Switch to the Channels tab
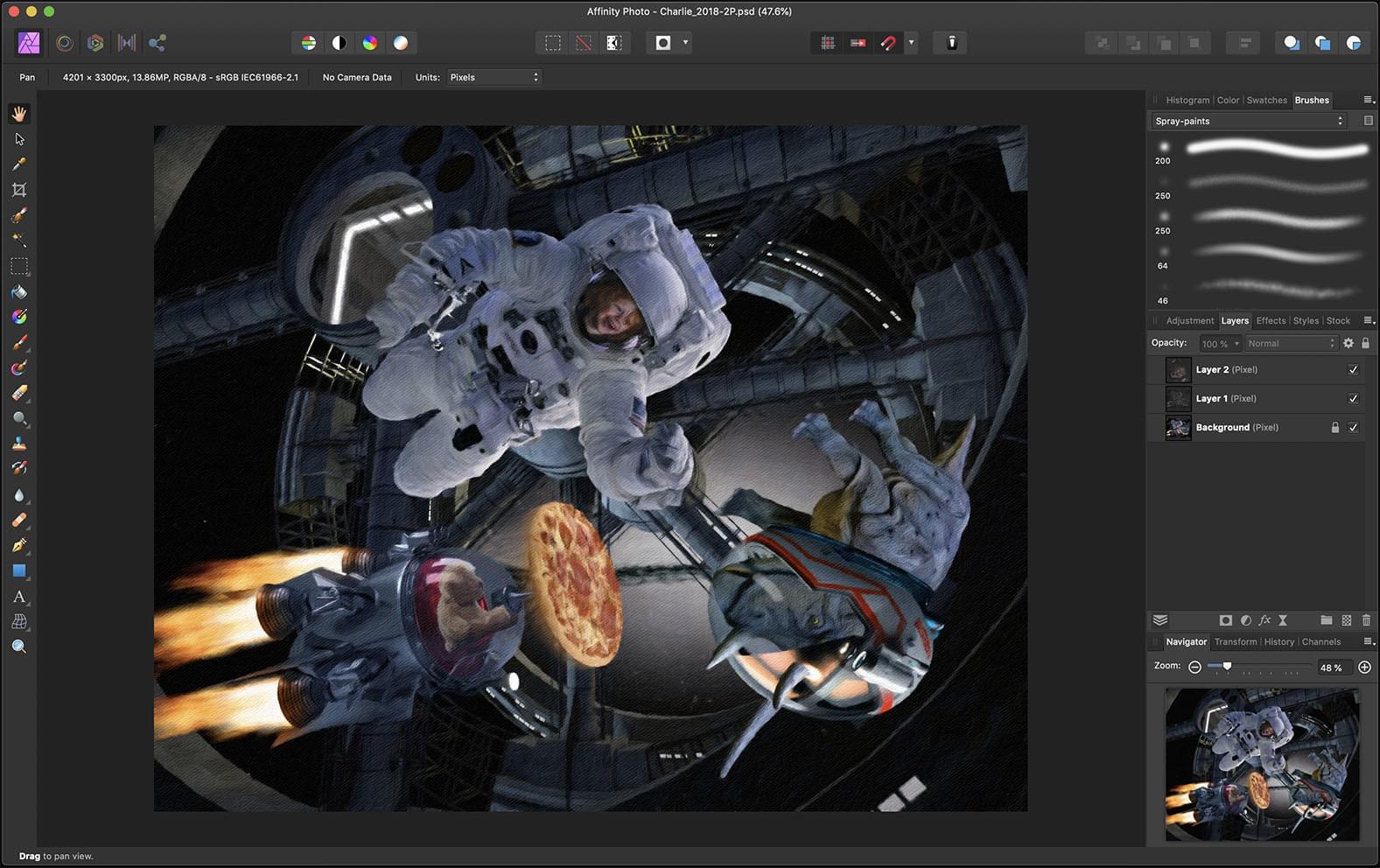This screenshot has width=1380, height=868. 1321,641
